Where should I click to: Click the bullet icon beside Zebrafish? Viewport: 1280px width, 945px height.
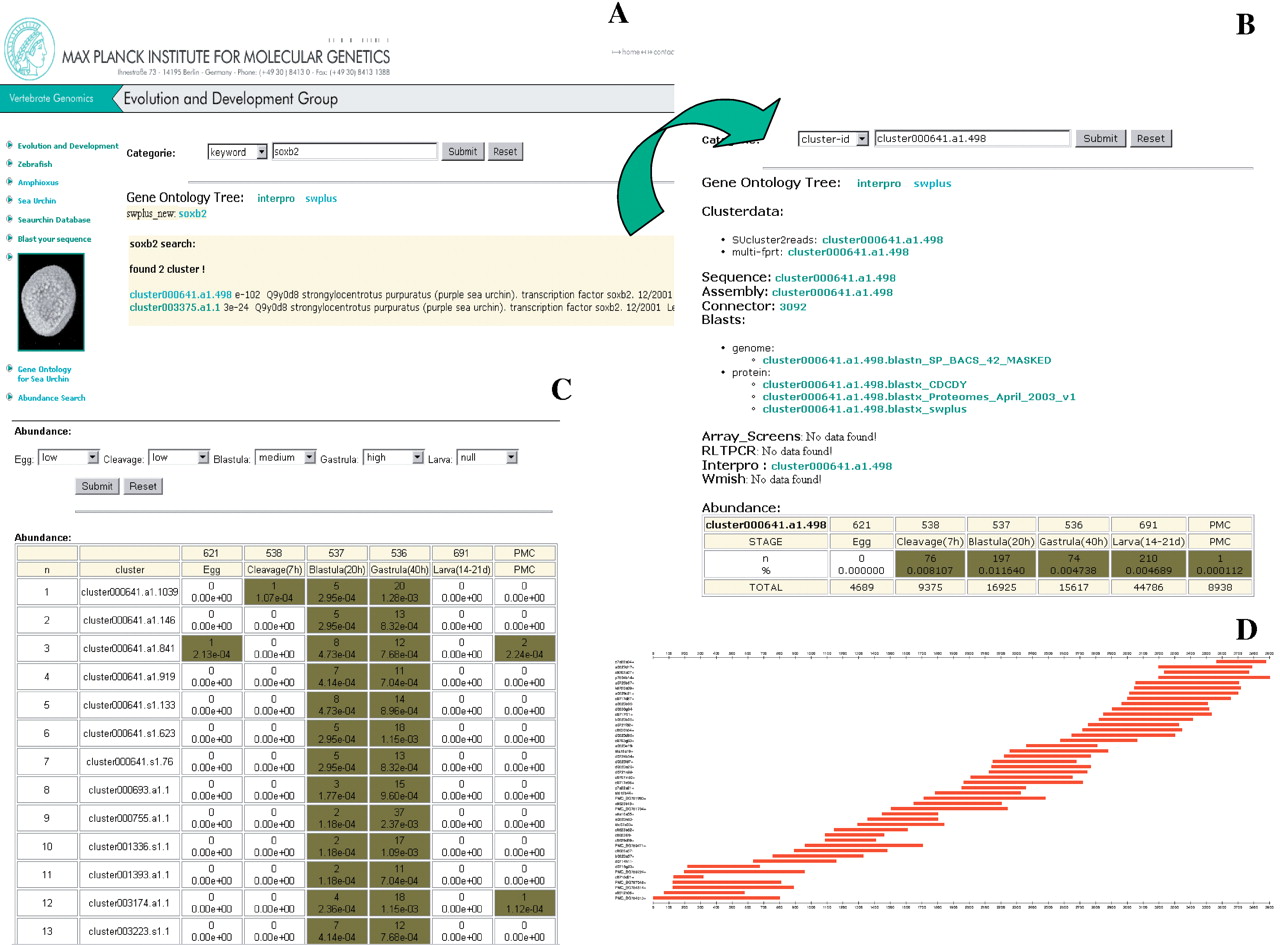click(10, 164)
